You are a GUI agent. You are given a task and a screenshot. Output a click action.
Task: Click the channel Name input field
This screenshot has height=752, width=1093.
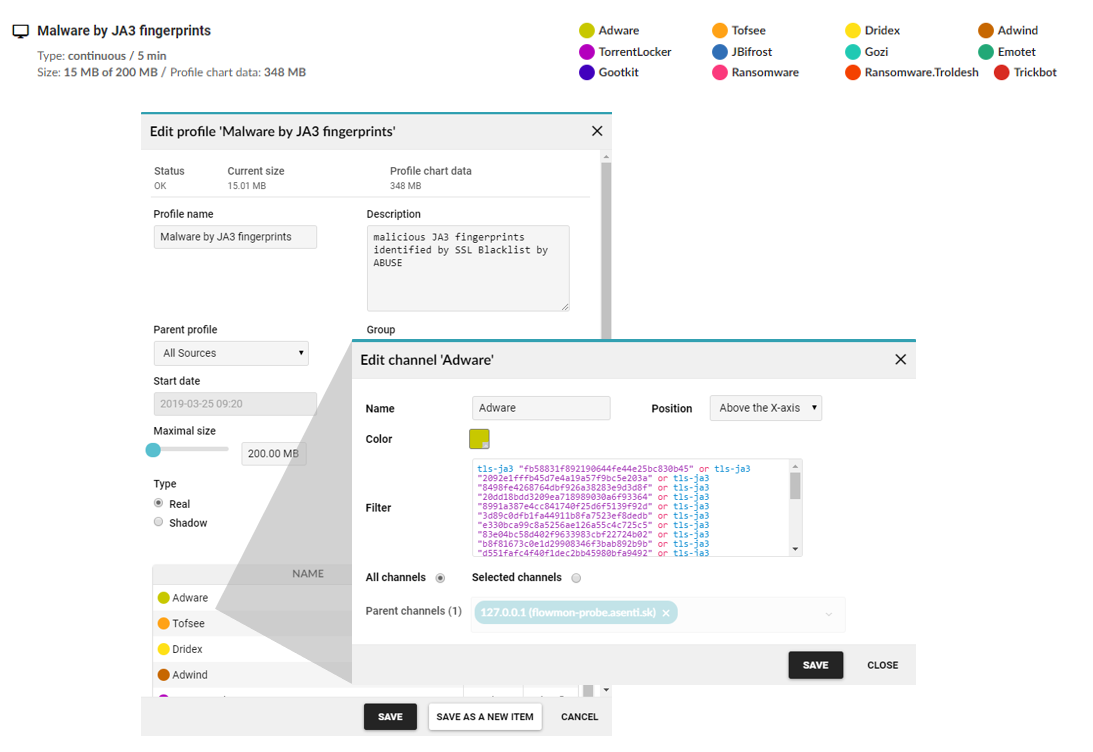point(541,408)
